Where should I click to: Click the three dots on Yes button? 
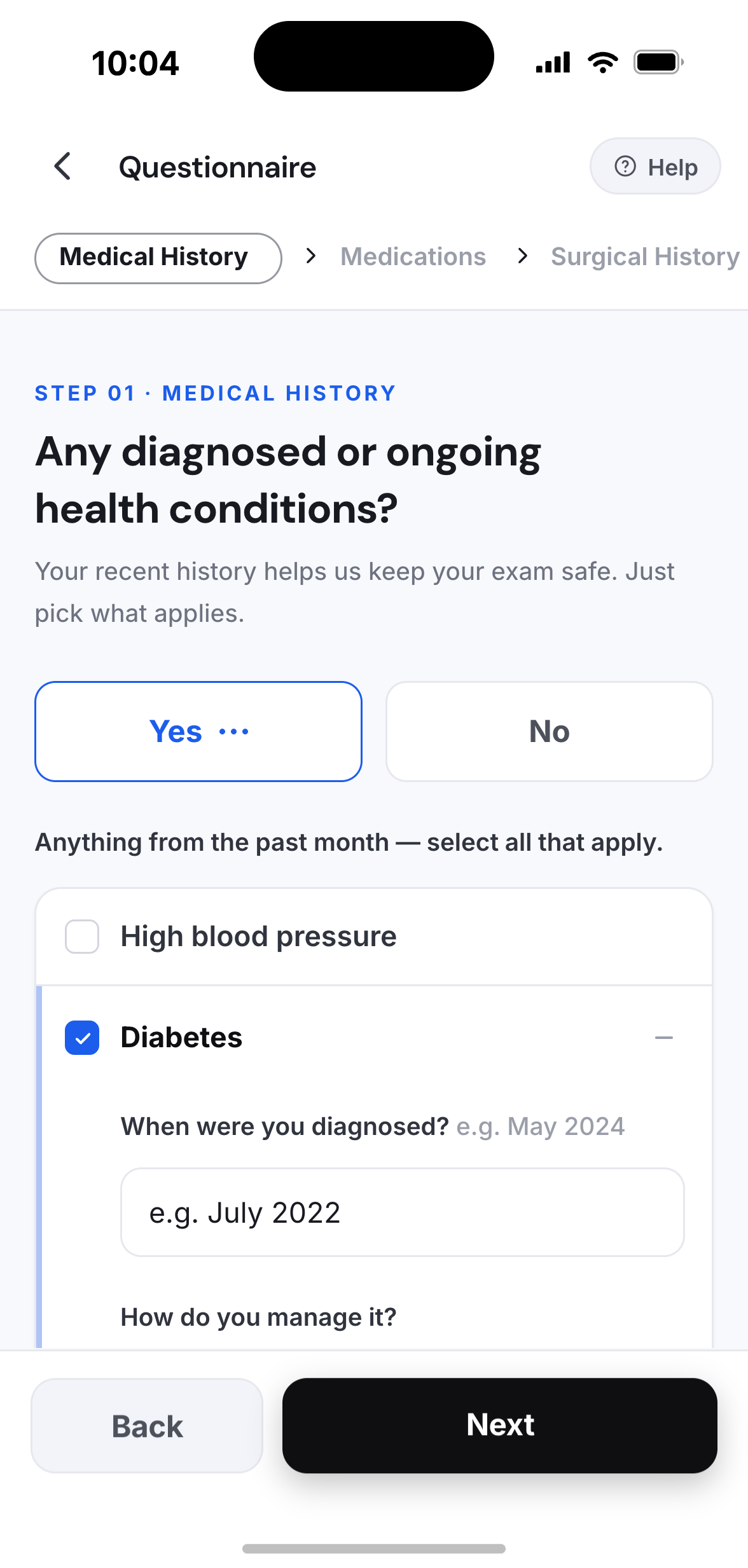click(233, 732)
